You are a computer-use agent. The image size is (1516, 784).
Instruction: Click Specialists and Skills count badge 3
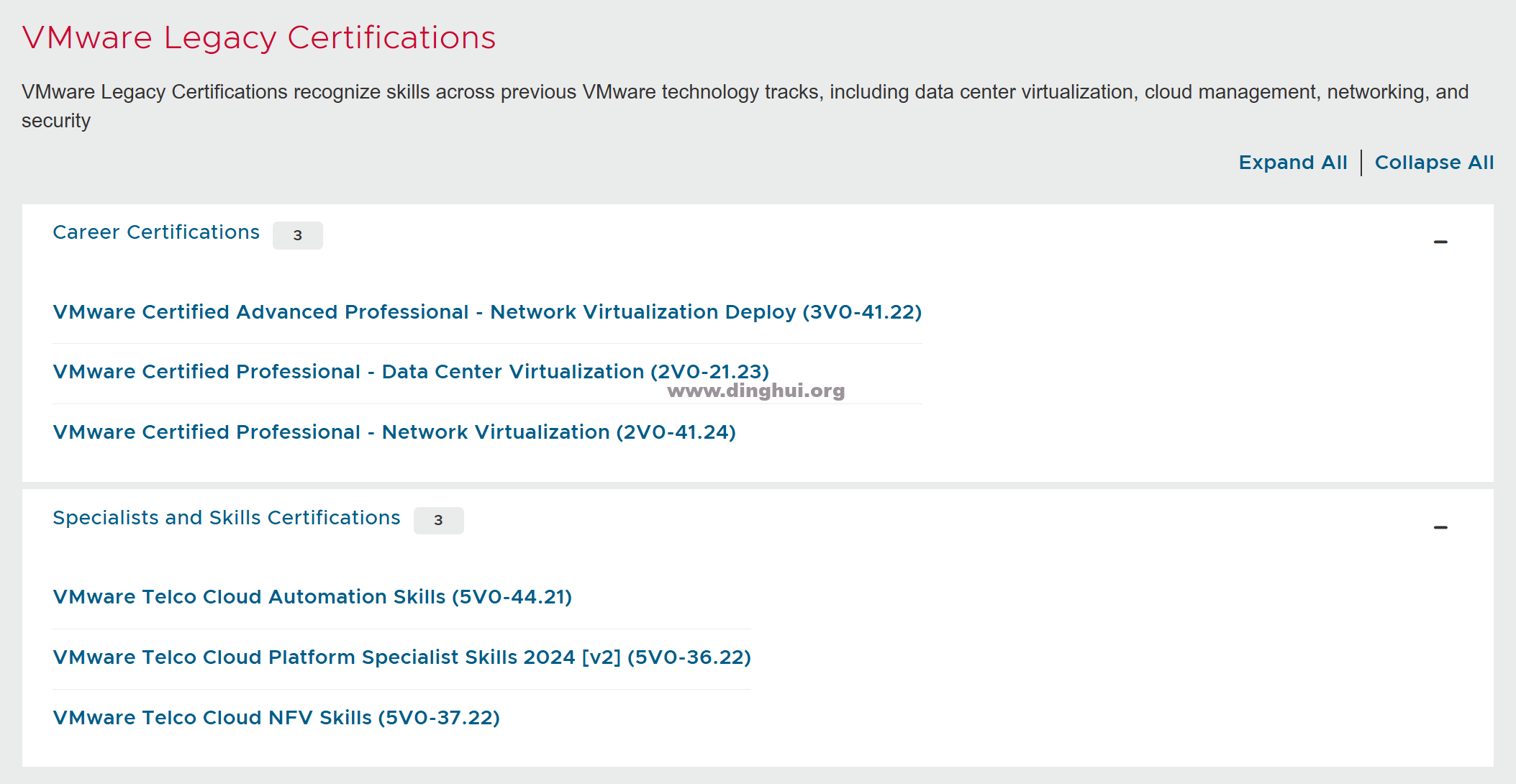[x=438, y=521]
